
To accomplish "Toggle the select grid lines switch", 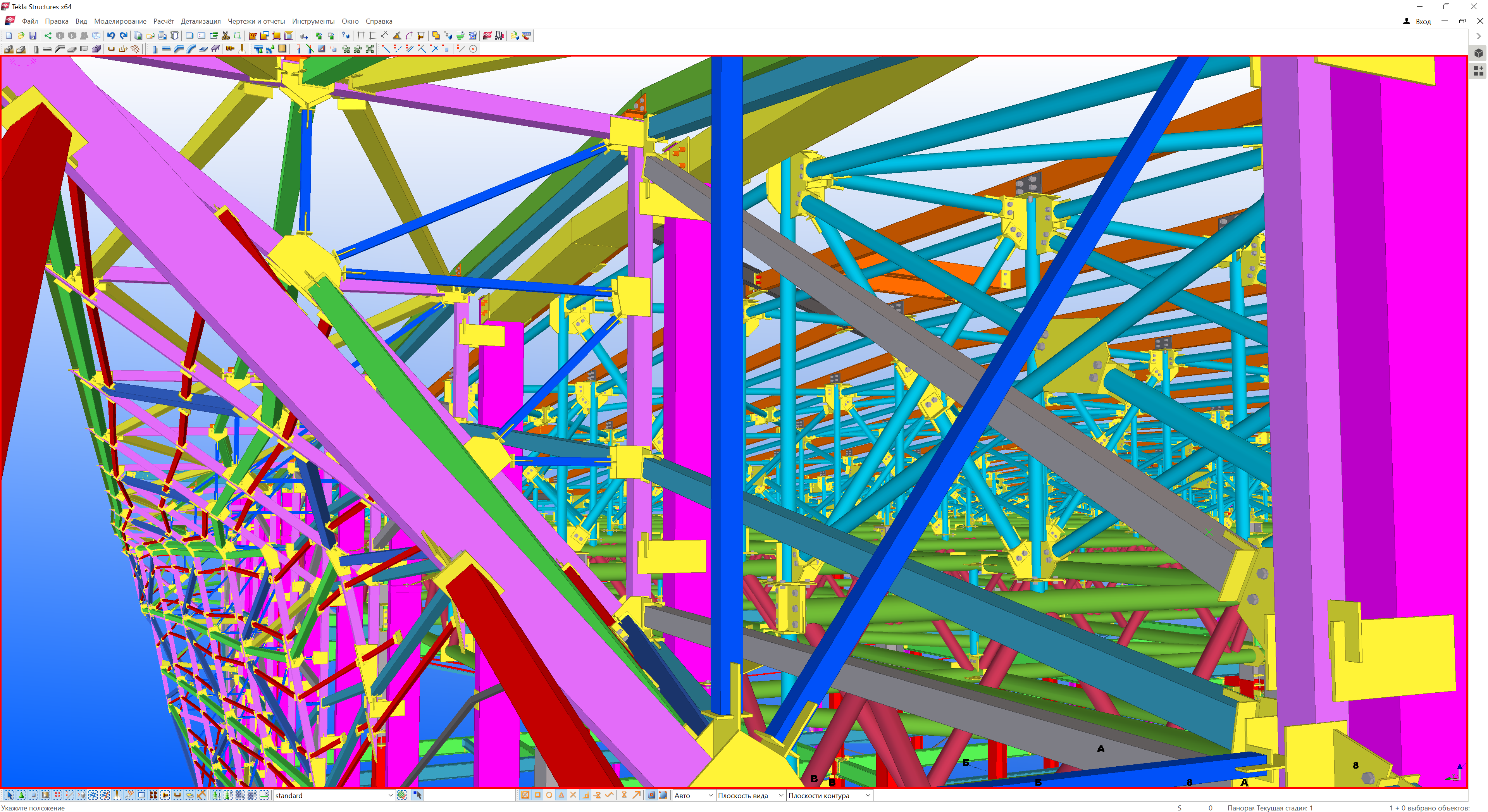I will pyautogui.click(x=93, y=795).
